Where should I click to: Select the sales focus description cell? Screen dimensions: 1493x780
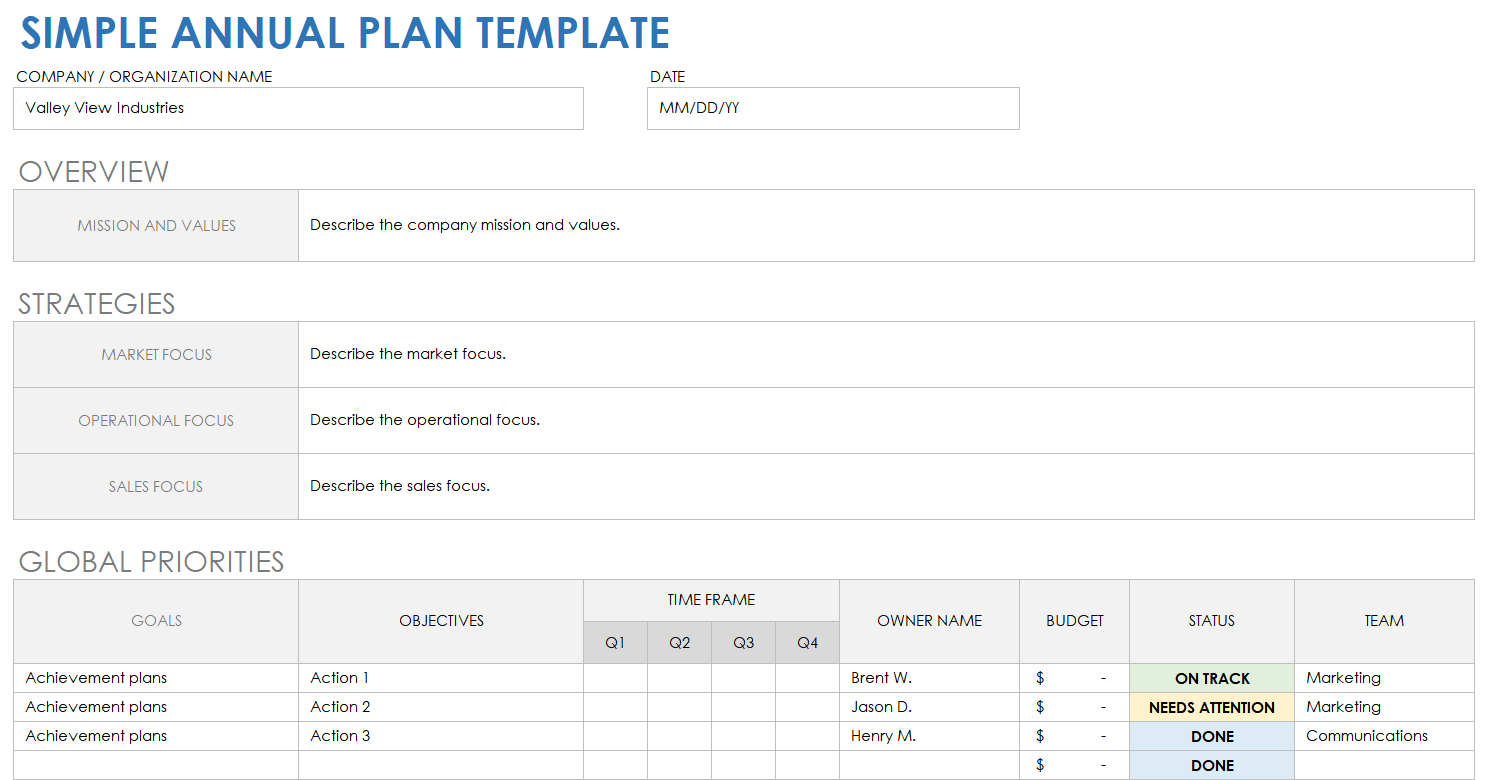(885, 486)
